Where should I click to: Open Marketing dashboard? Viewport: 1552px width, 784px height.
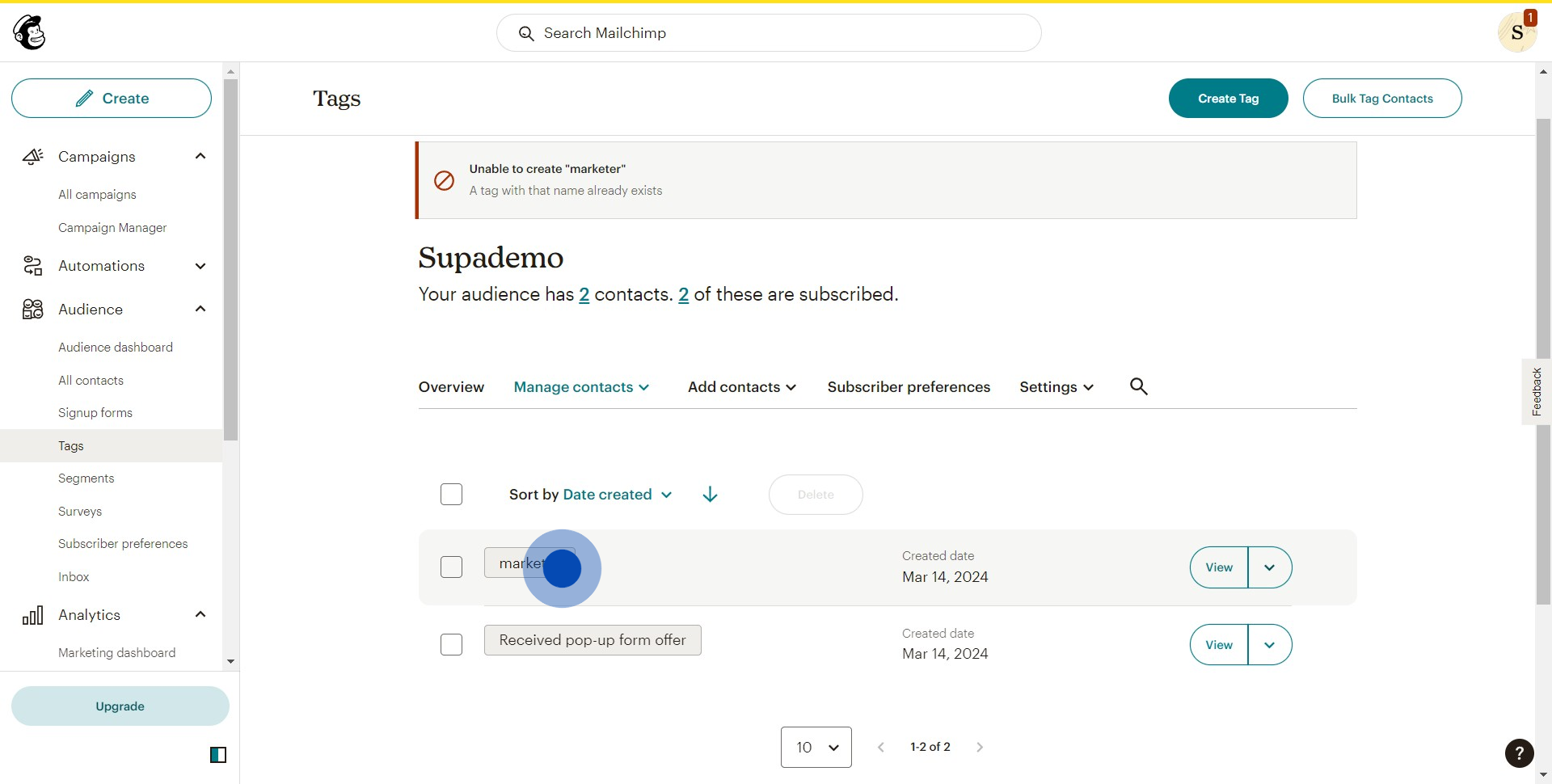116,653
